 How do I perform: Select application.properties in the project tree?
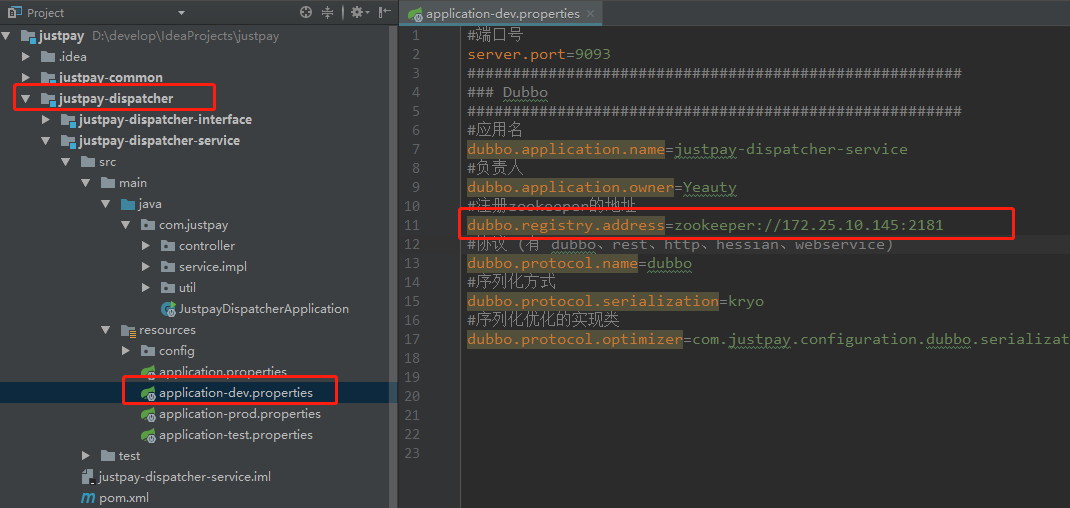223,372
